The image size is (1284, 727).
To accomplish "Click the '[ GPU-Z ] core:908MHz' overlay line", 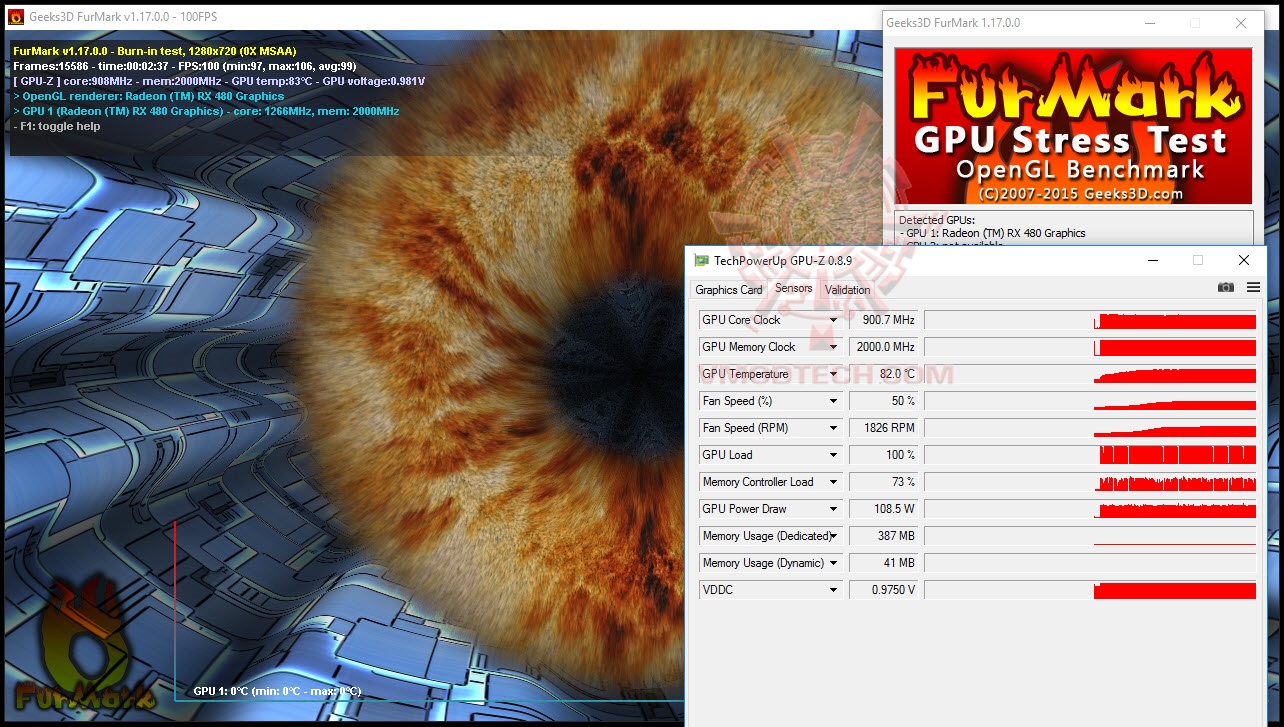I will pos(219,81).
